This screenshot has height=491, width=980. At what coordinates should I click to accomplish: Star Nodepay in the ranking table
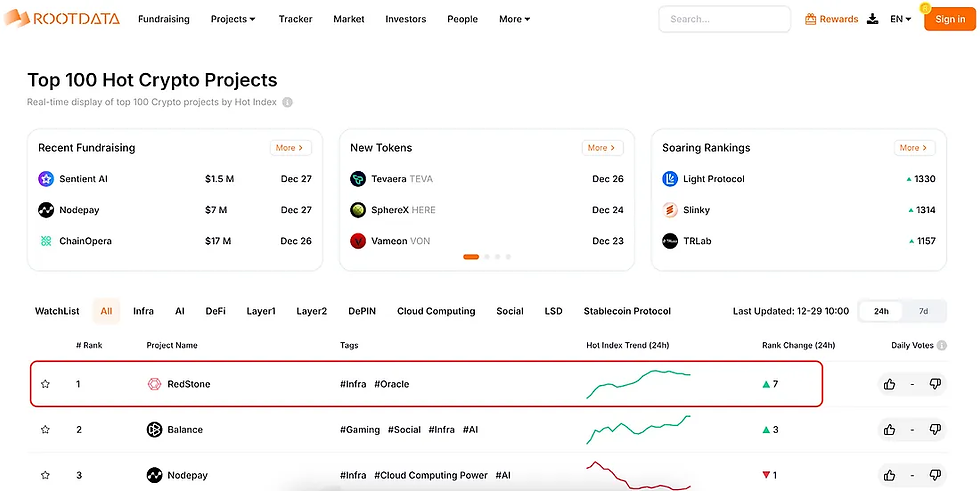click(45, 475)
